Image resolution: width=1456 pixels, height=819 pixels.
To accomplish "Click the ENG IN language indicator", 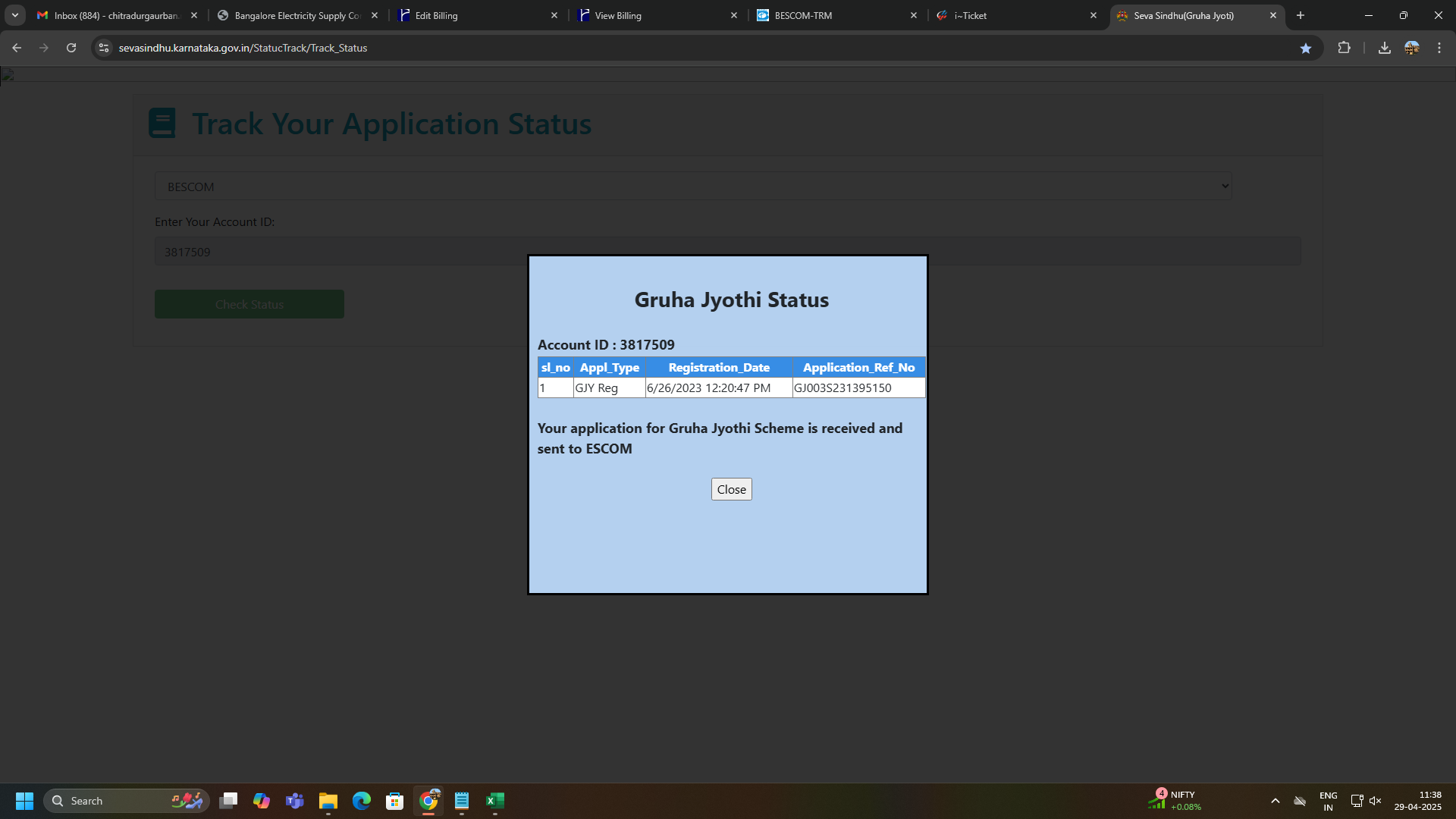I will pyautogui.click(x=1328, y=801).
